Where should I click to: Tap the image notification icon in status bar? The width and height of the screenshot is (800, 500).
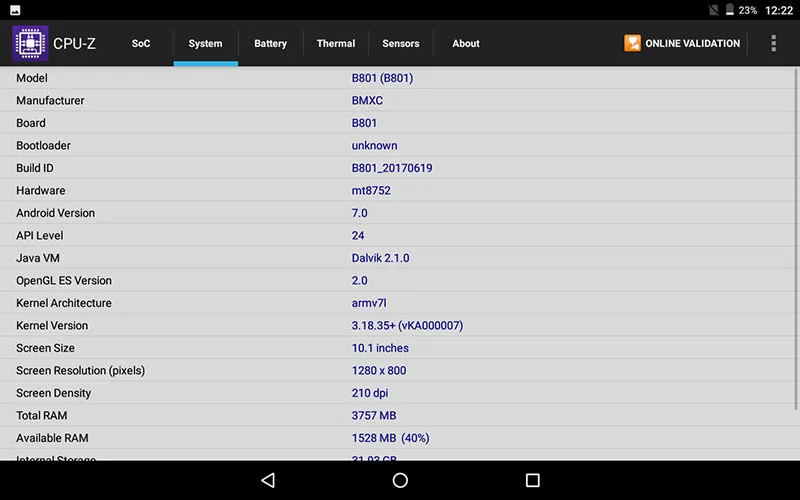15,10
